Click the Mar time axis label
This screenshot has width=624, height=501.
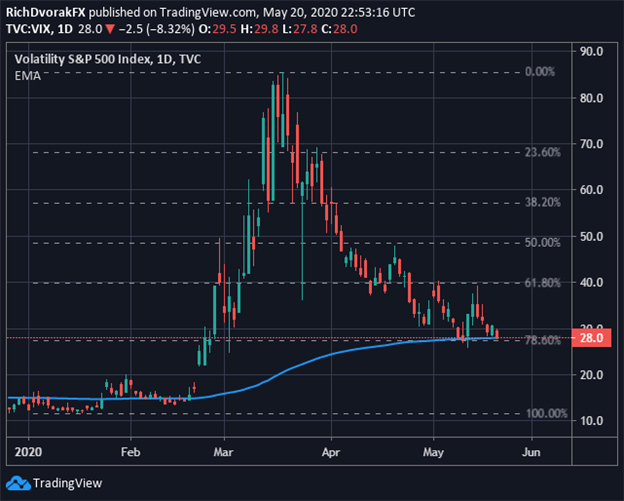[x=223, y=452]
